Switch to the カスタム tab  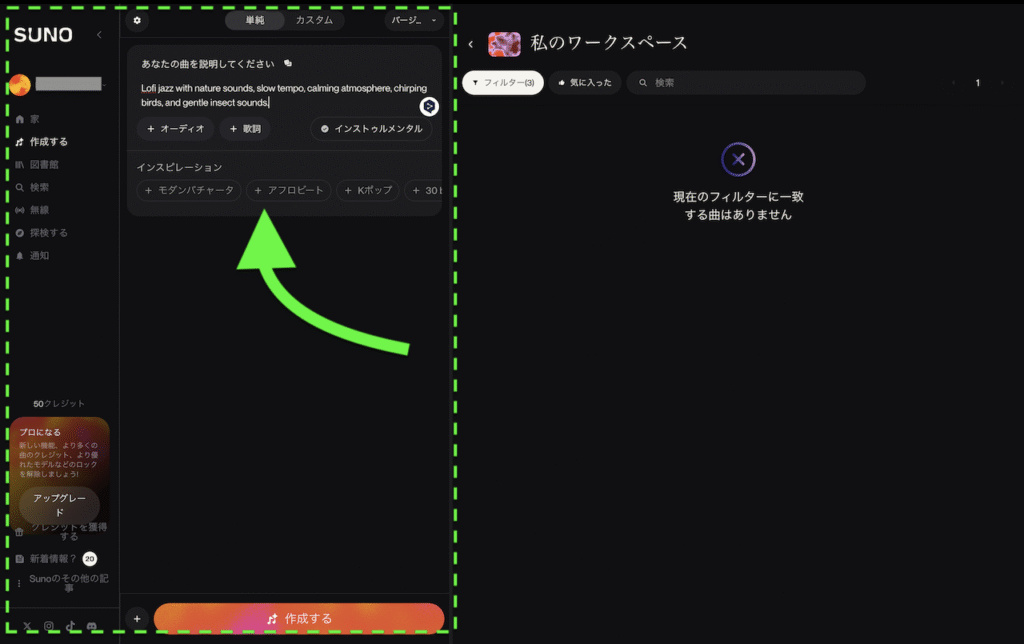coord(314,20)
